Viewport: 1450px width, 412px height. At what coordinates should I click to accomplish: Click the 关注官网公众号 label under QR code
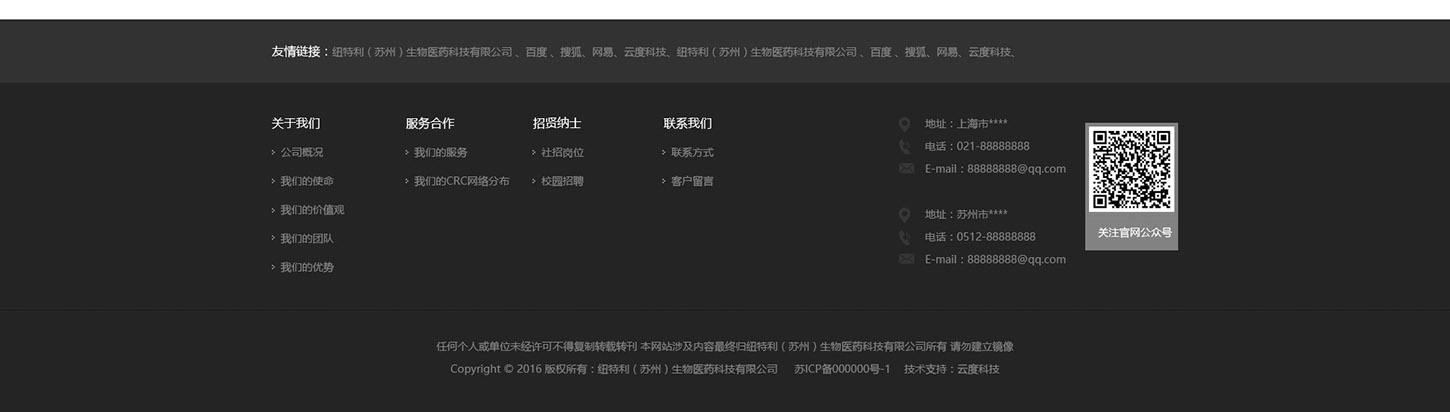tap(1134, 233)
